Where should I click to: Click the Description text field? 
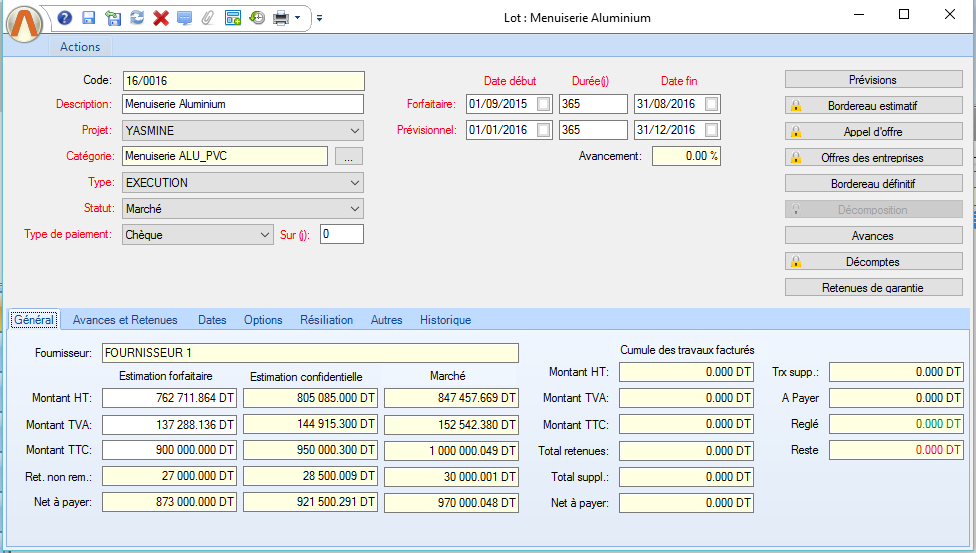pos(243,104)
